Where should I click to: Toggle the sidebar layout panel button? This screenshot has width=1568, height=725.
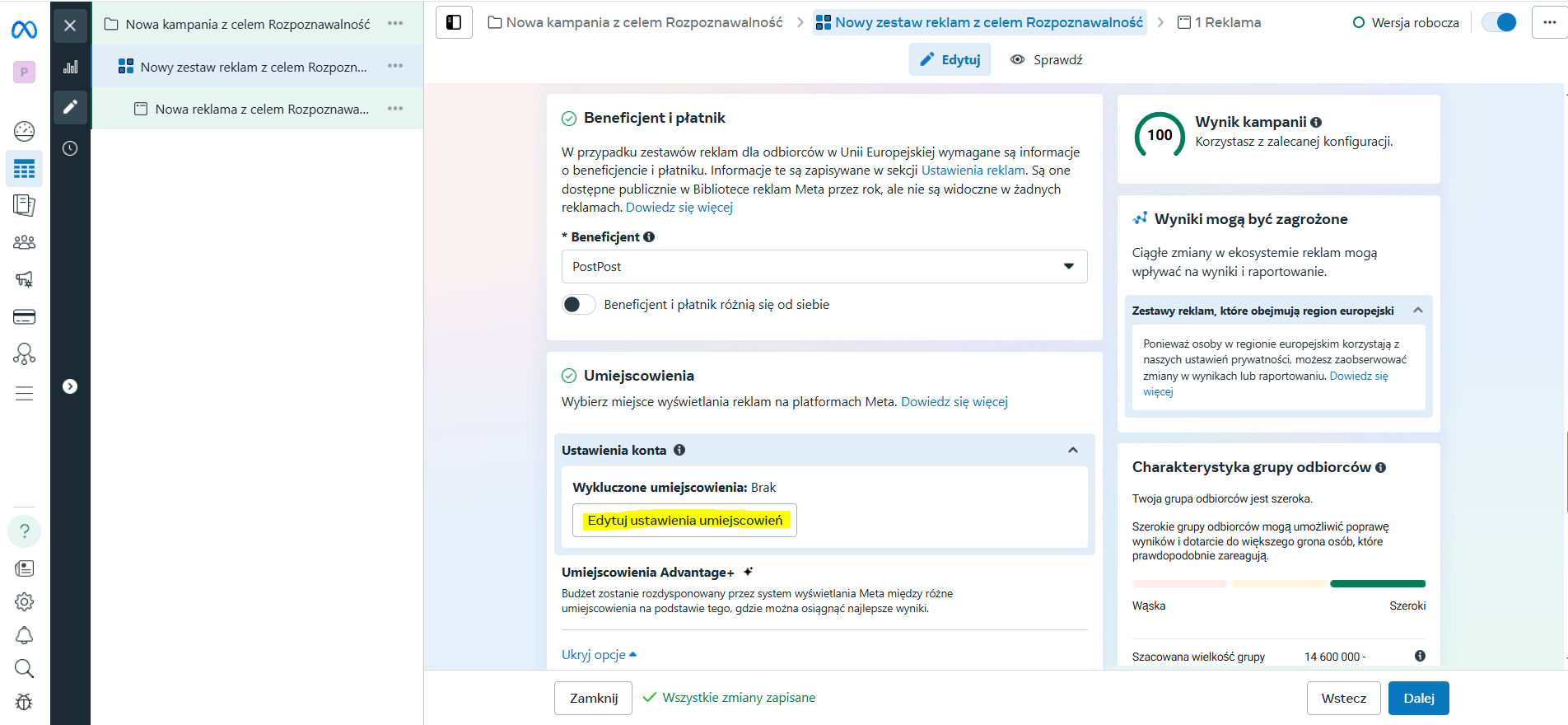point(454,22)
